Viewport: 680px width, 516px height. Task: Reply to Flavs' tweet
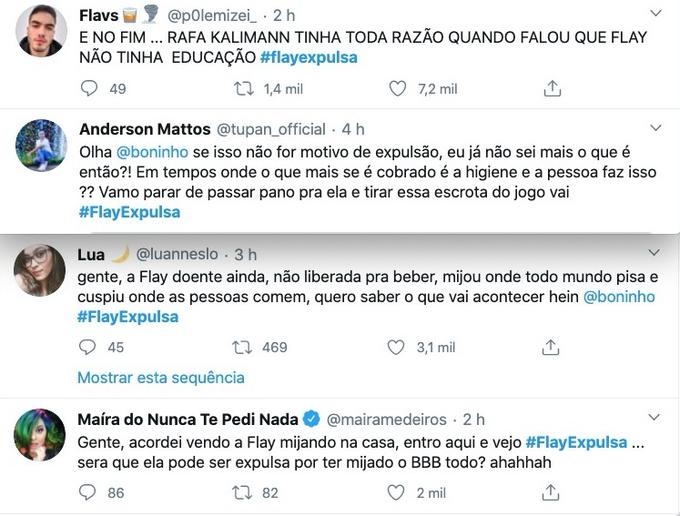[x=89, y=89]
